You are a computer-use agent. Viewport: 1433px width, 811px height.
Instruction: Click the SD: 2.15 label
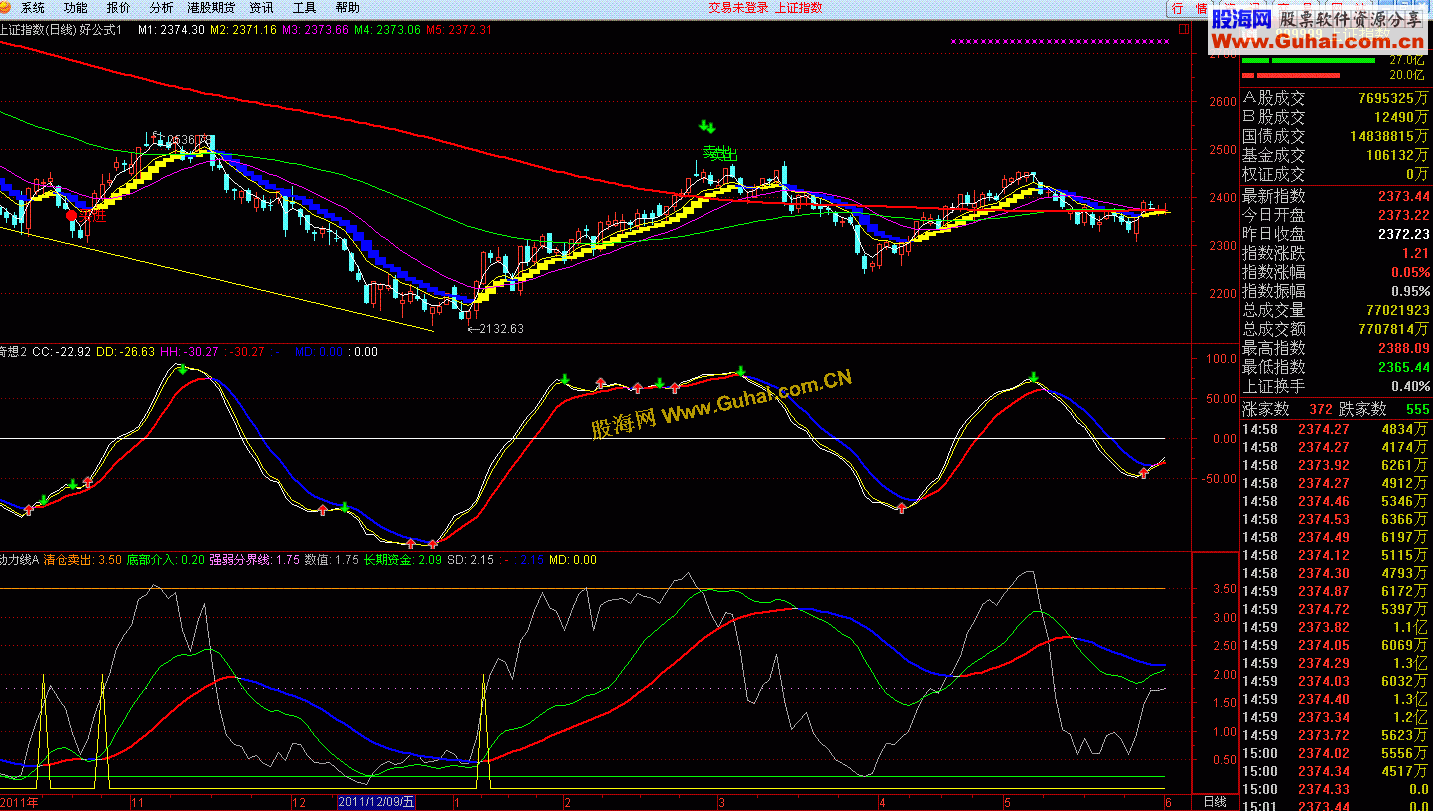click(x=470, y=560)
